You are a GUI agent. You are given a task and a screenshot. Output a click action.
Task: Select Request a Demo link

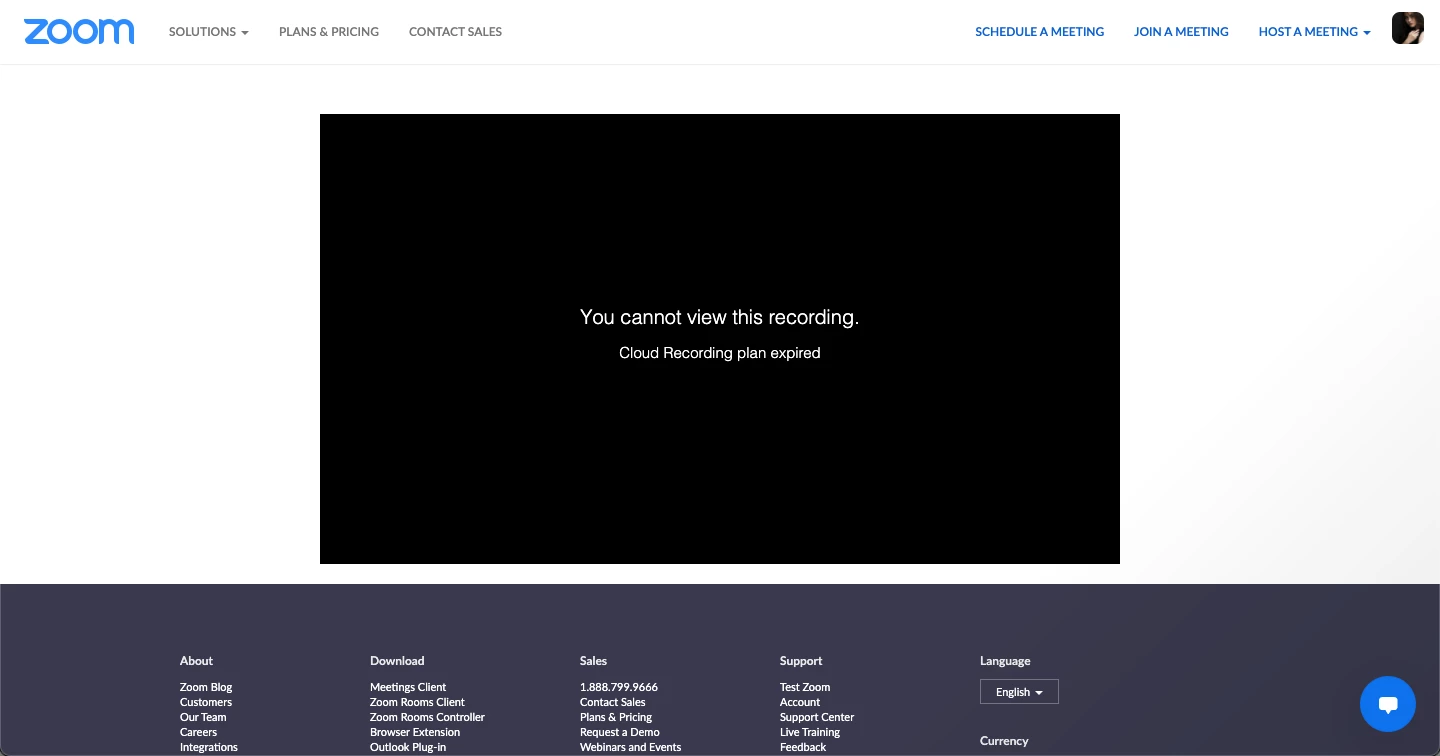click(620, 732)
